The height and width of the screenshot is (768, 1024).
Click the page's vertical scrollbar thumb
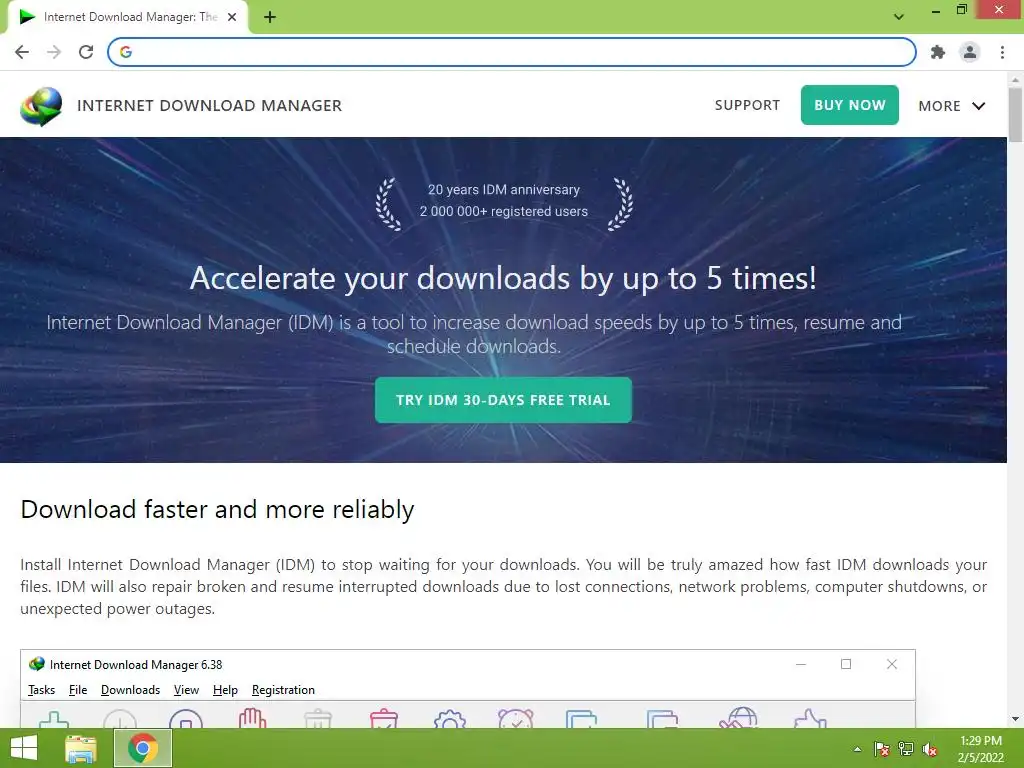point(1015,114)
